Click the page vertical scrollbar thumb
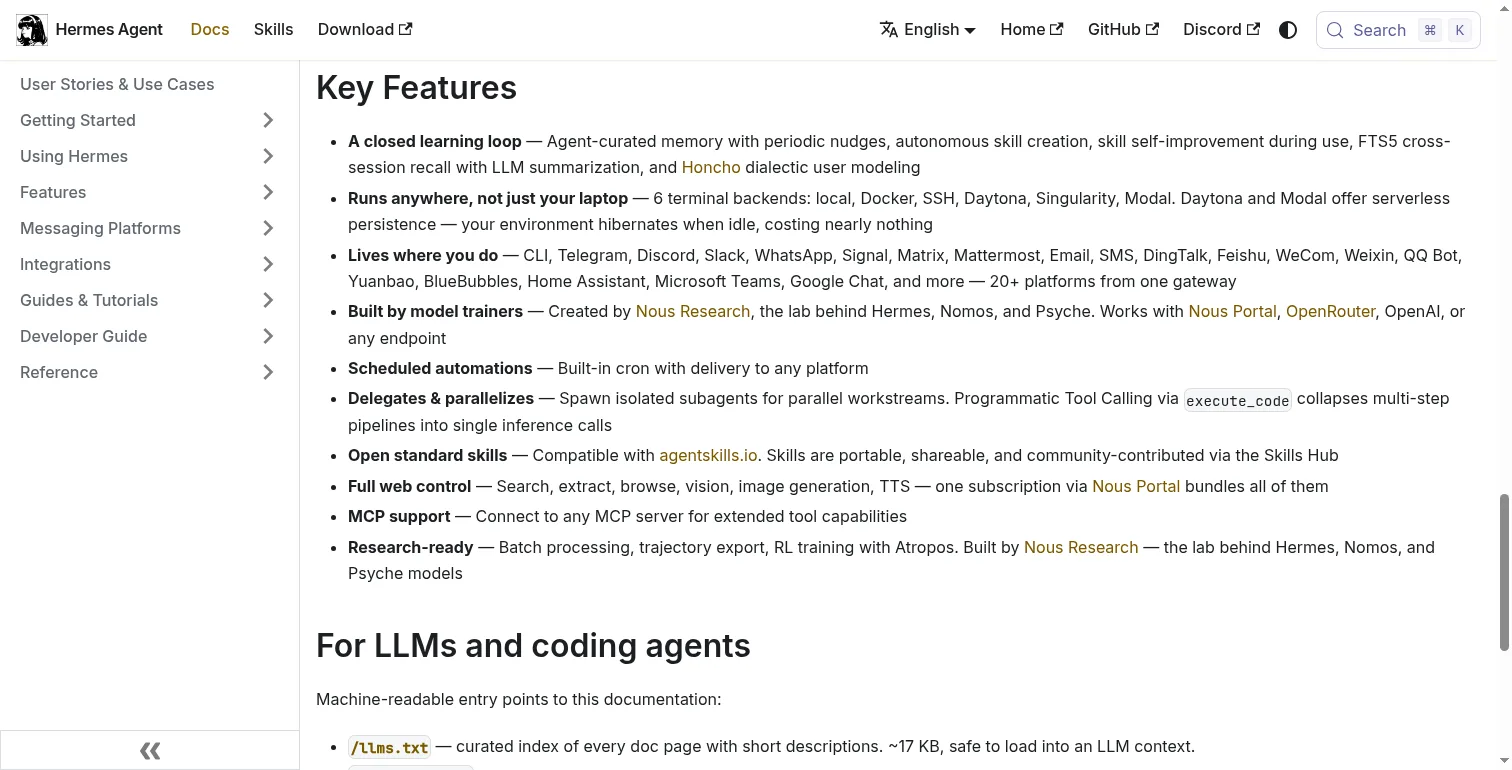Image resolution: width=1512 pixels, height=770 pixels. pos(1503,572)
